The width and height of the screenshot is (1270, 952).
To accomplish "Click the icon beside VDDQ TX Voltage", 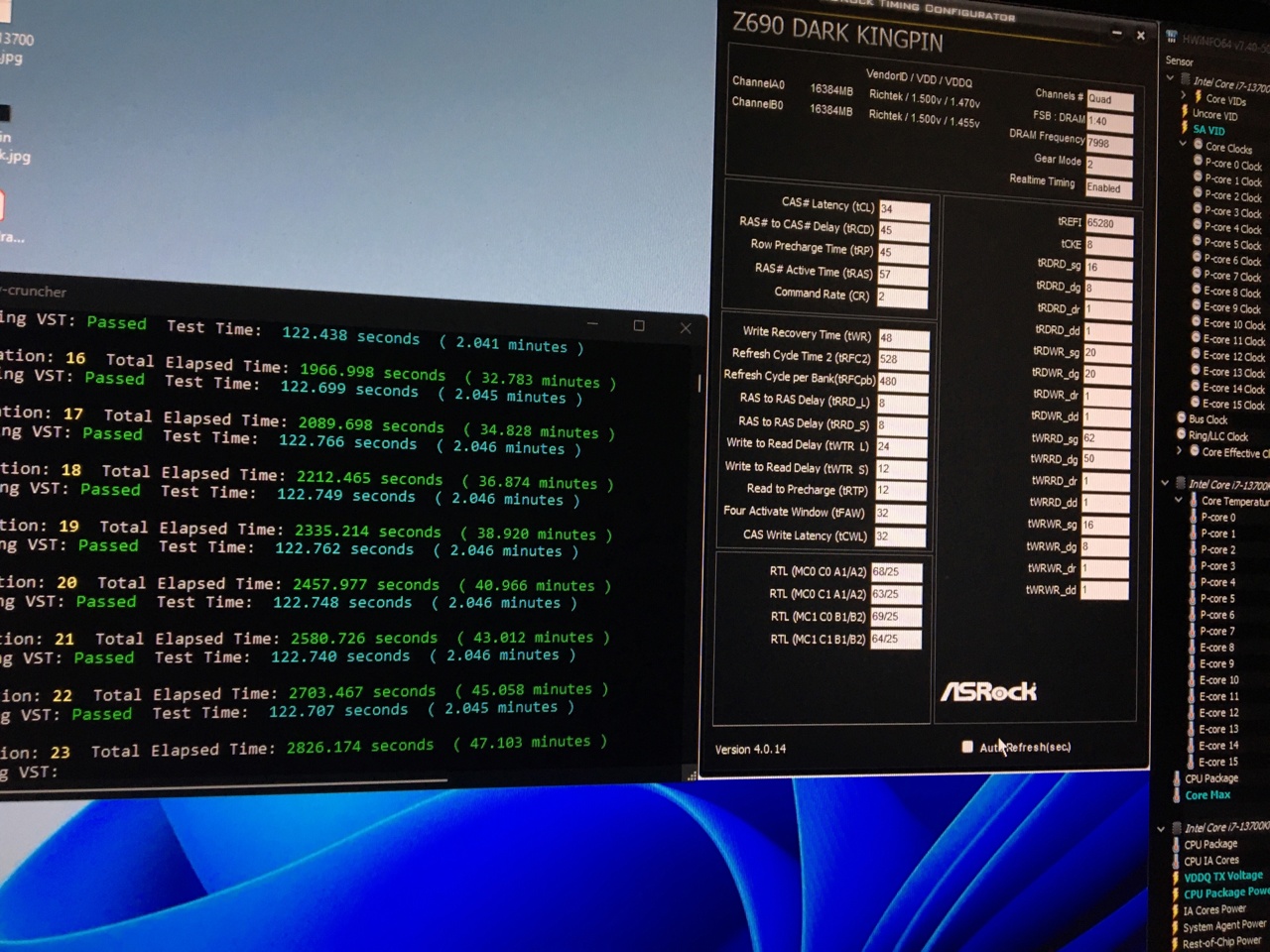I will 1177,878.
